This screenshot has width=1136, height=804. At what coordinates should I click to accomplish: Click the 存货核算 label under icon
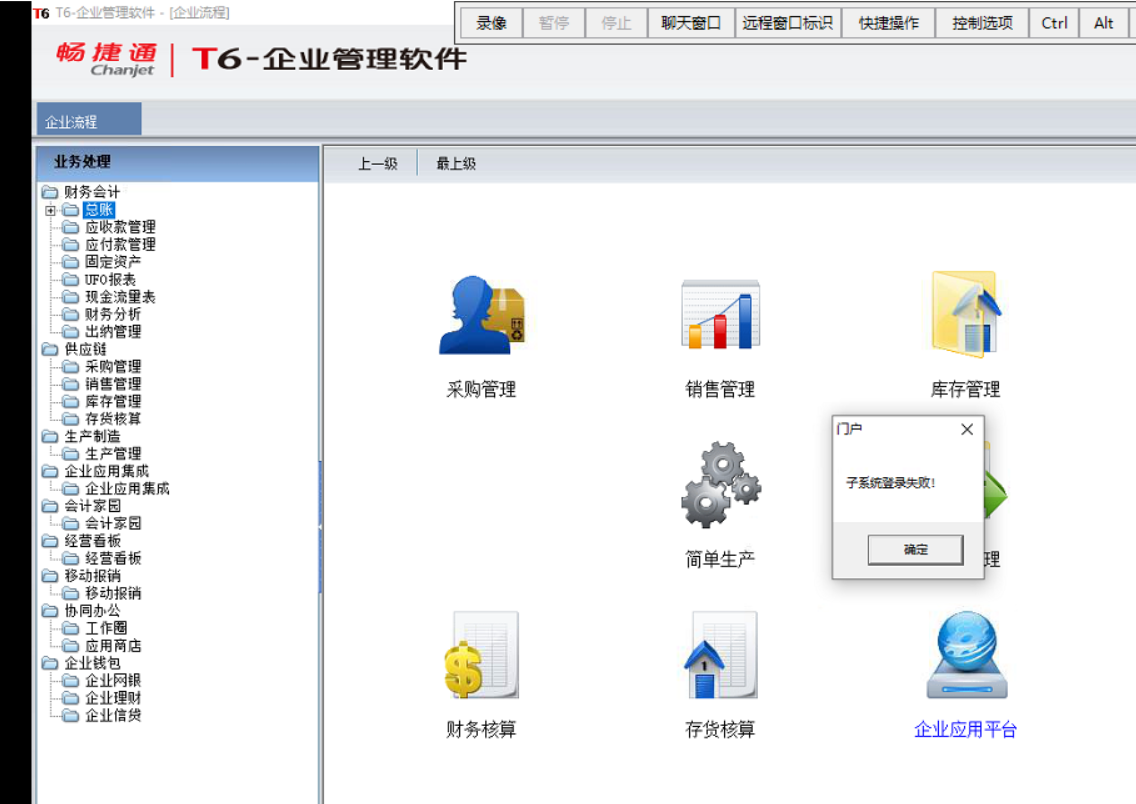(x=721, y=729)
